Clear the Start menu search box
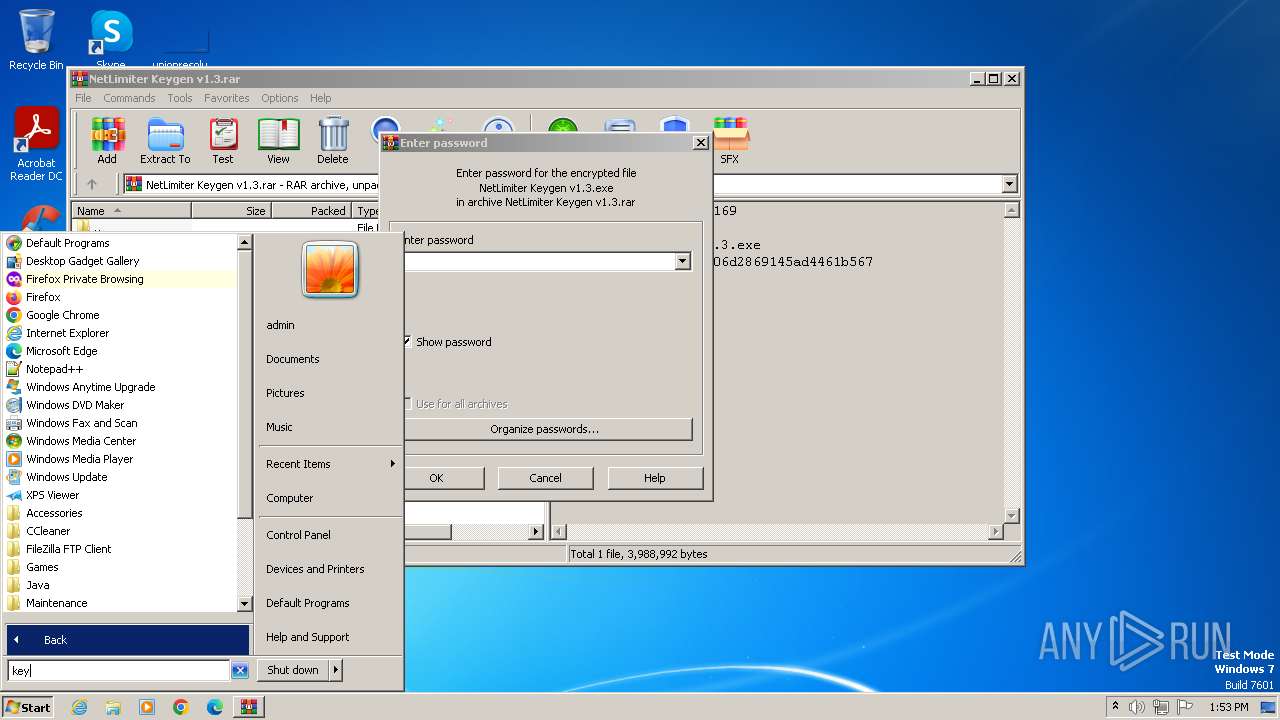This screenshot has width=1280, height=720. click(240, 670)
